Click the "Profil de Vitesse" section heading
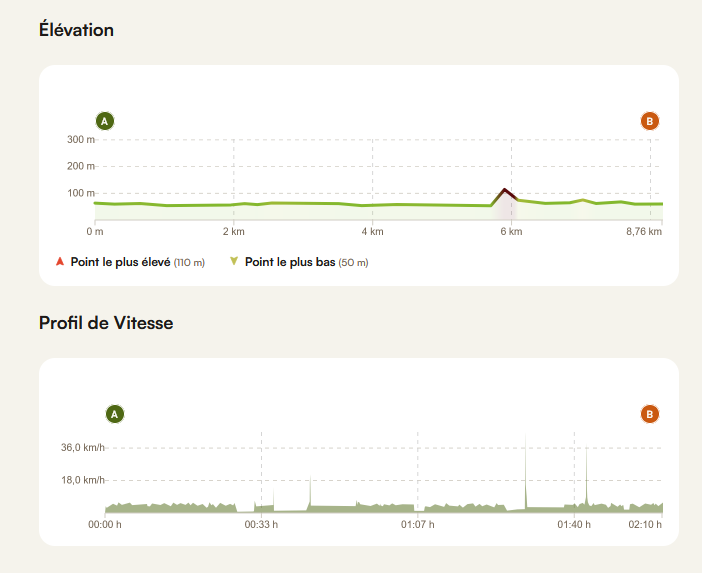 [x=106, y=322]
